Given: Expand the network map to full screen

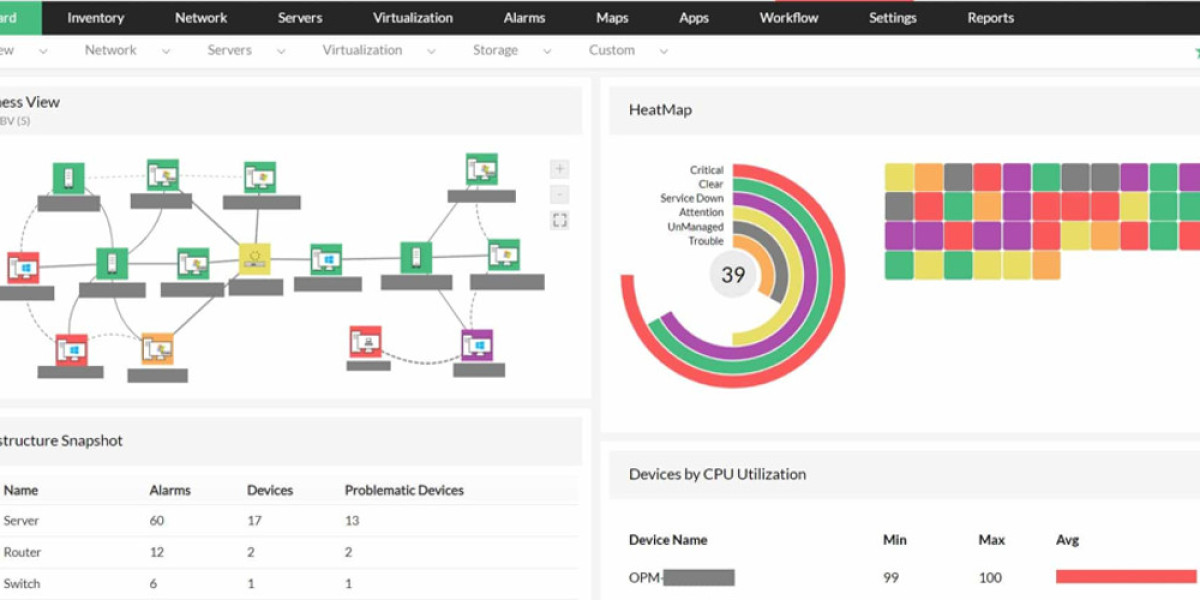Looking at the screenshot, I should 560,220.
